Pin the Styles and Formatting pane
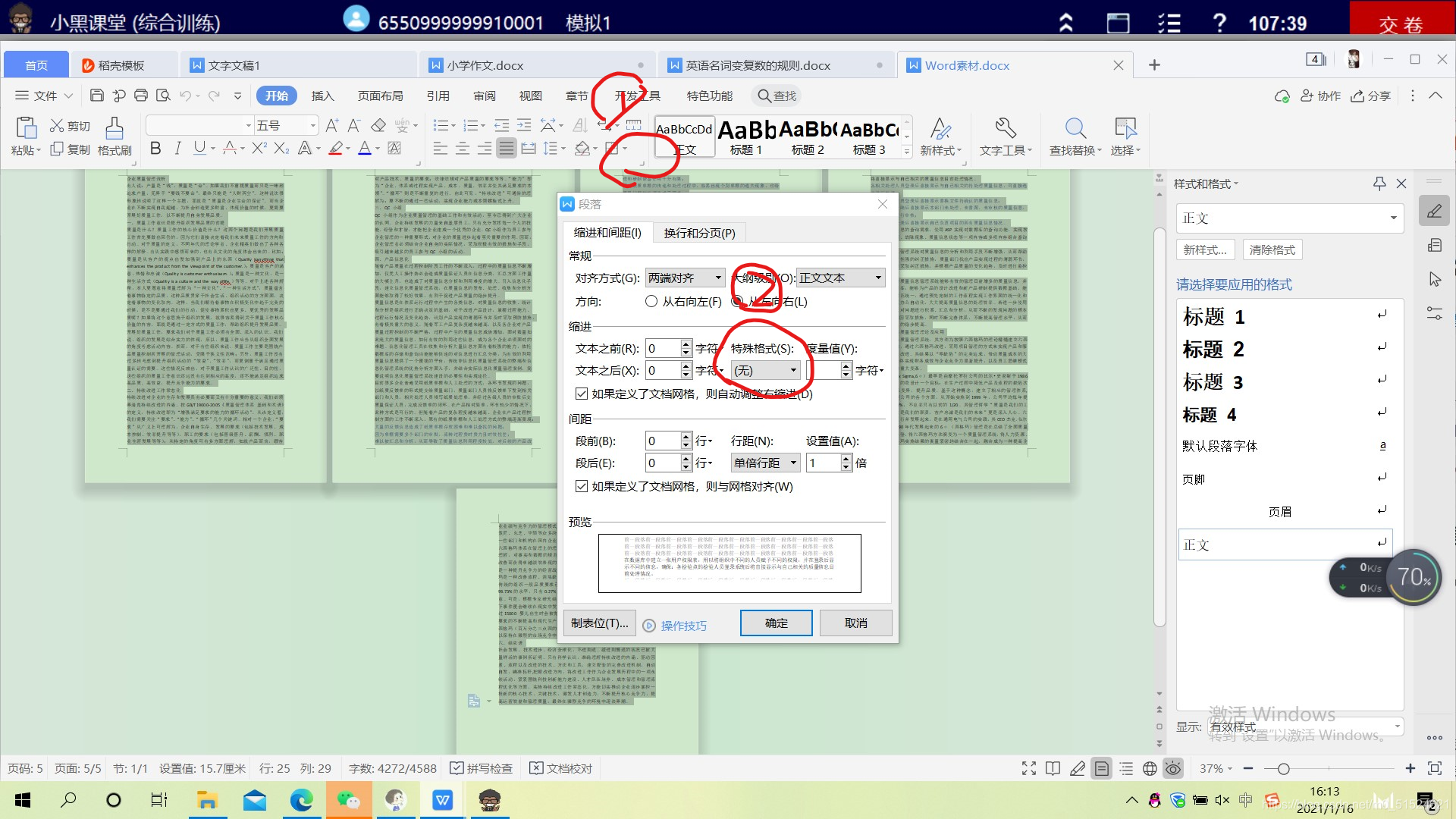1456x819 pixels. pyautogui.click(x=1379, y=184)
